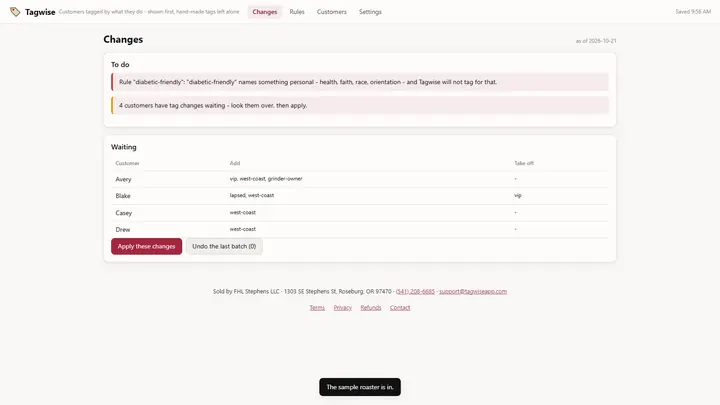Click the Sold by FHL Stephens LLC address text
Viewport: 720px width, 405px height.
pos(302,292)
